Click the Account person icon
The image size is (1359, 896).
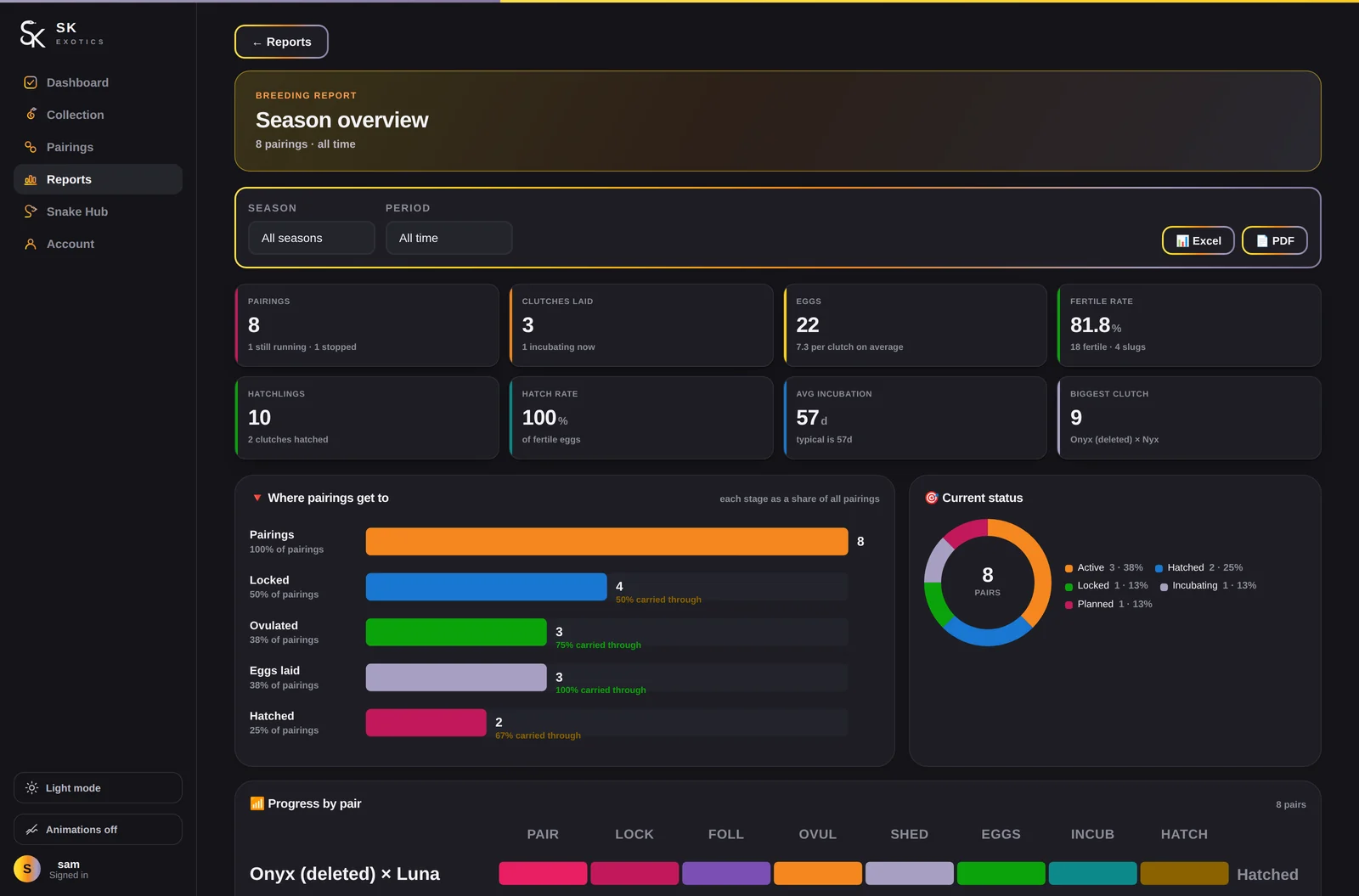31,244
